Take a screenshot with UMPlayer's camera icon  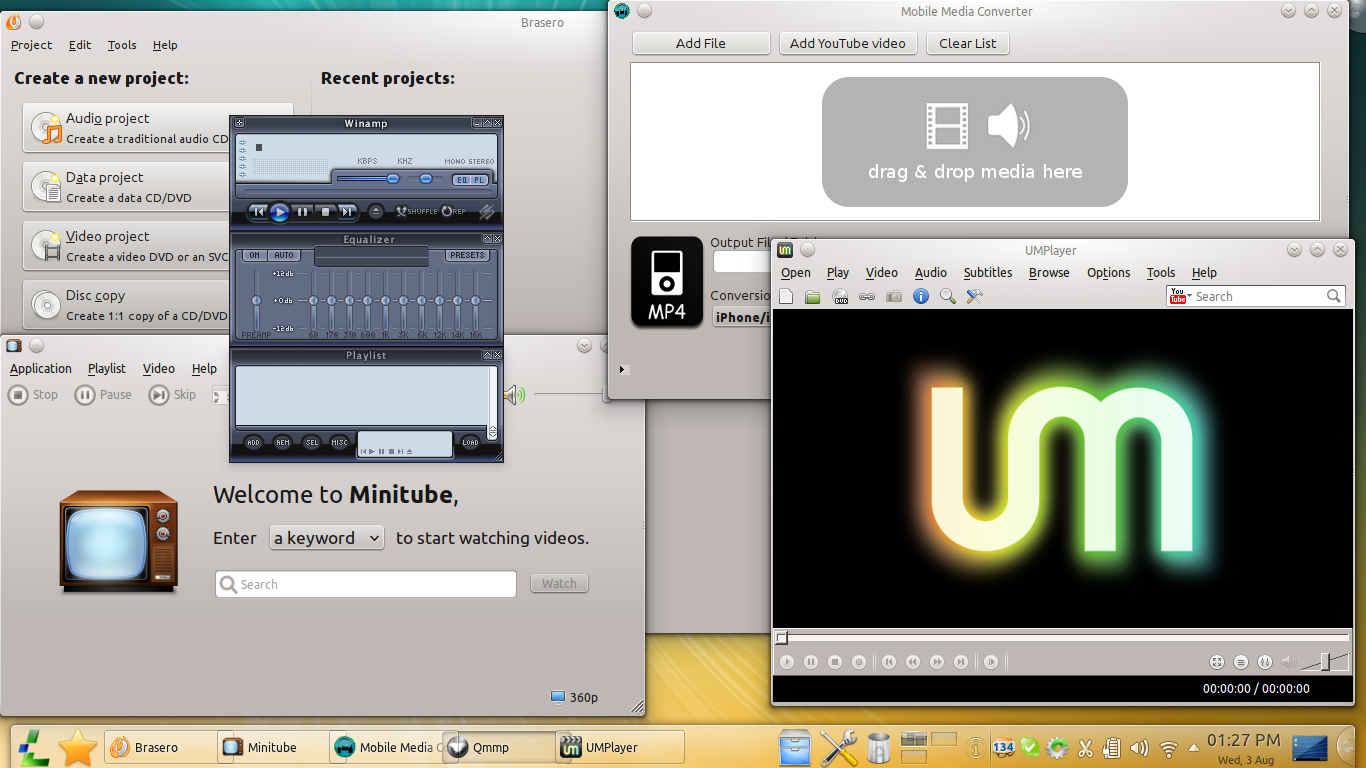coord(894,296)
